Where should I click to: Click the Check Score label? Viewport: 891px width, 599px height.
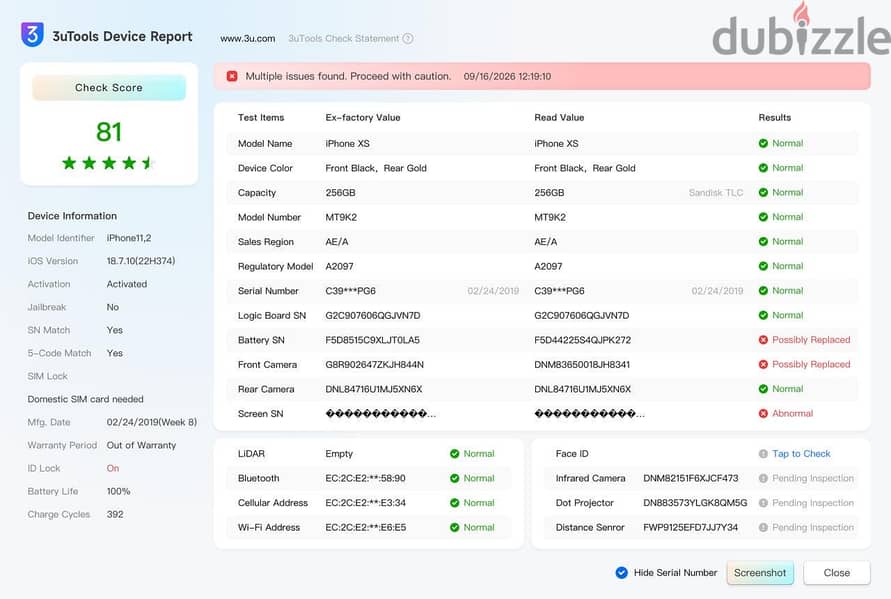109,88
